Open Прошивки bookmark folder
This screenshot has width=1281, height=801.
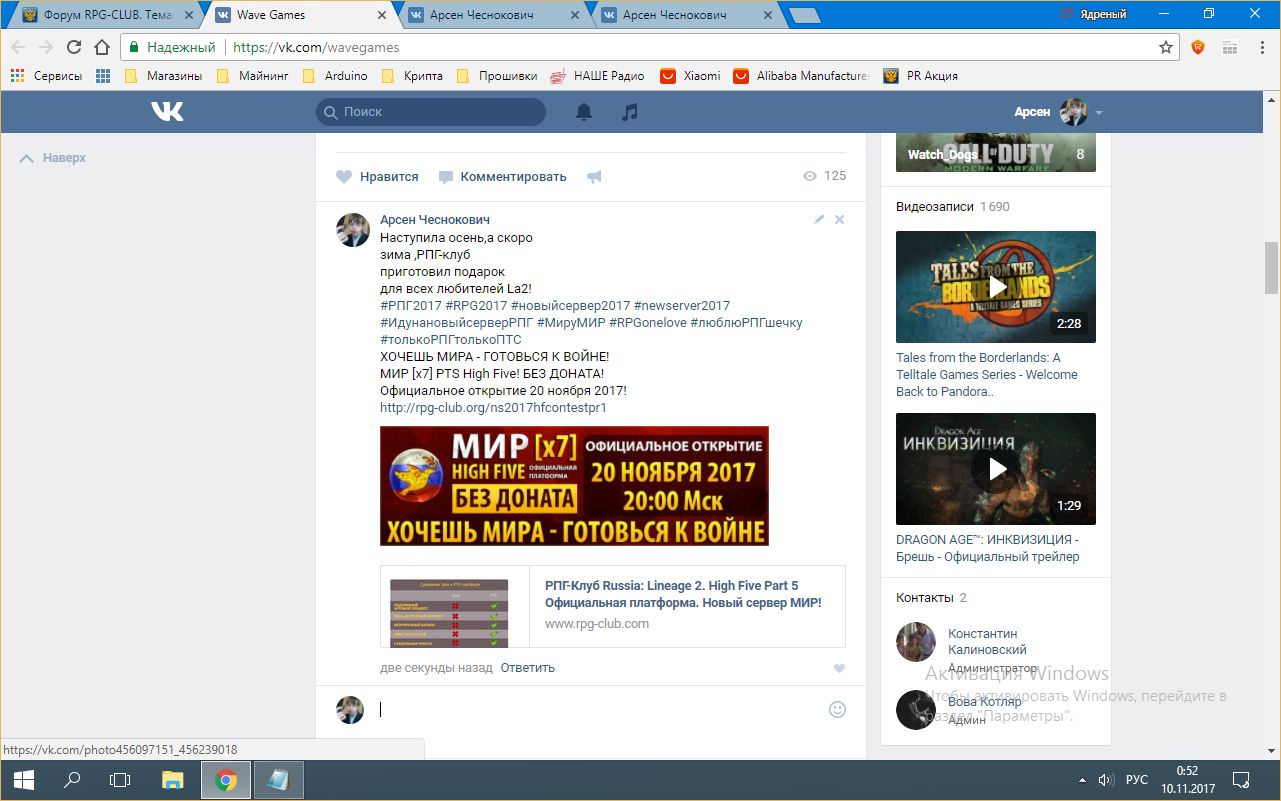(x=497, y=76)
